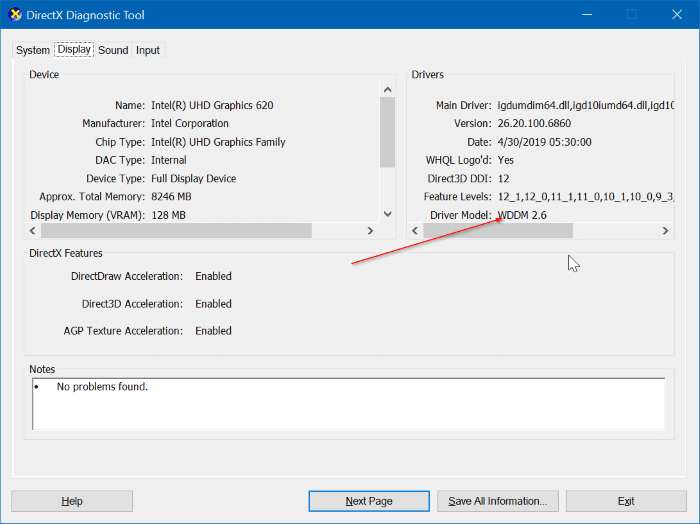Screen dimensions: 700x524
Task: Click Device panel scroll right arrow
Action: coord(370,231)
